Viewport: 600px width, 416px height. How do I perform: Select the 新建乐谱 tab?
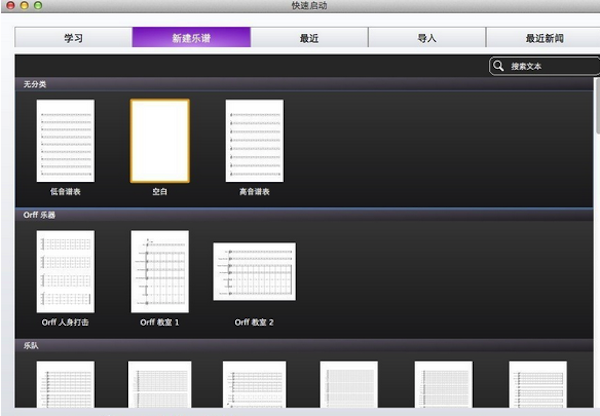(x=191, y=38)
